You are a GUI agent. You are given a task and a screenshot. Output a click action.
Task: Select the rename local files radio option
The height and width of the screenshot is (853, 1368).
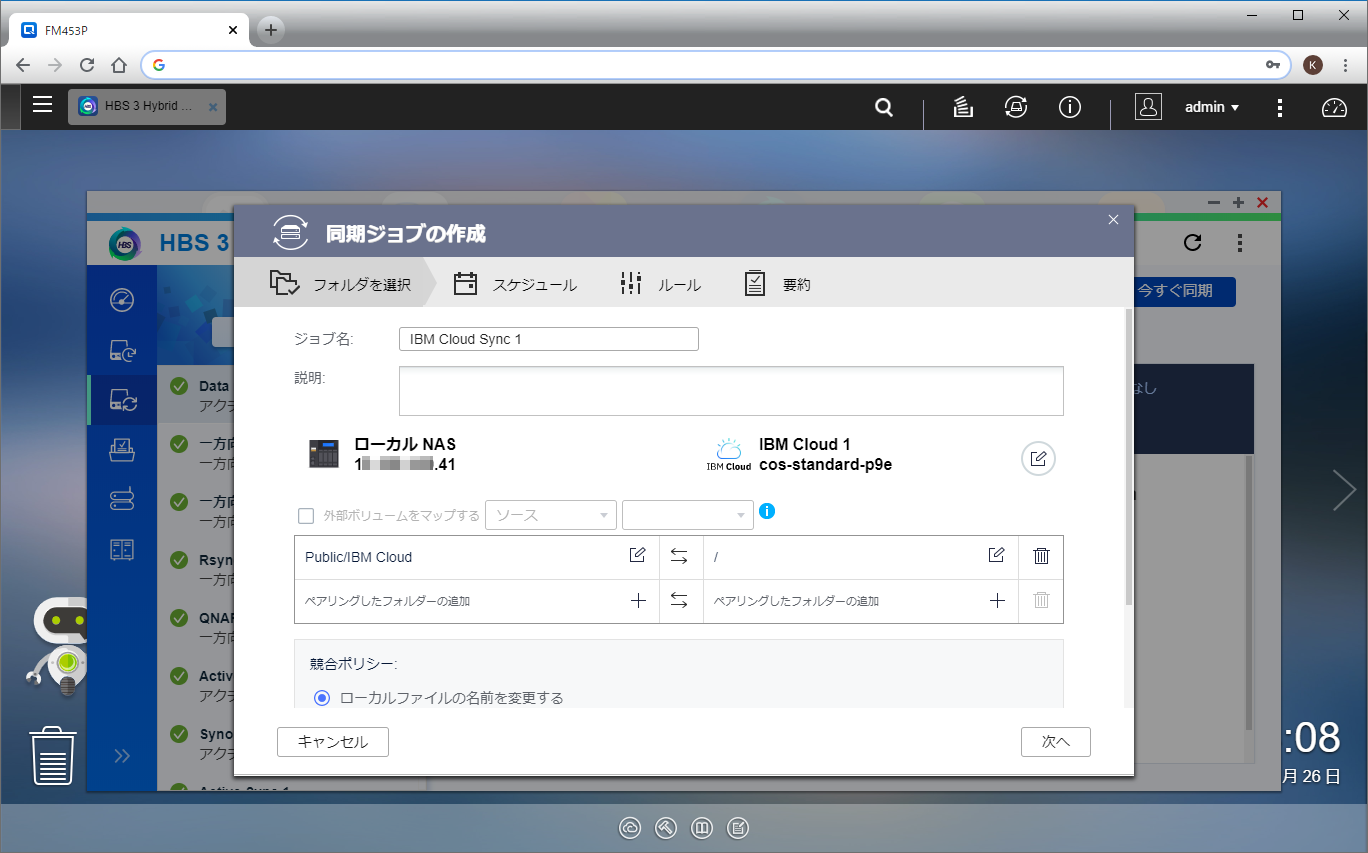coord(322,698)
